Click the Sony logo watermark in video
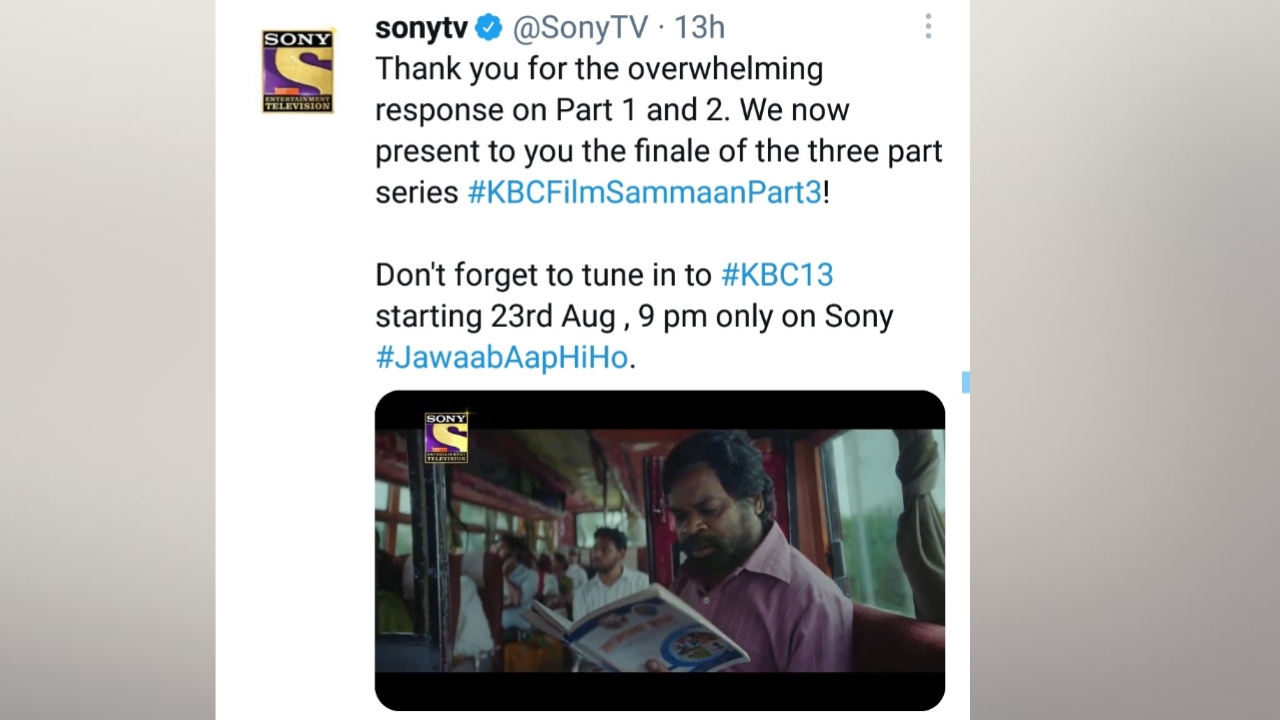The height and width of the screenshot is (720, 1280). 446,437
